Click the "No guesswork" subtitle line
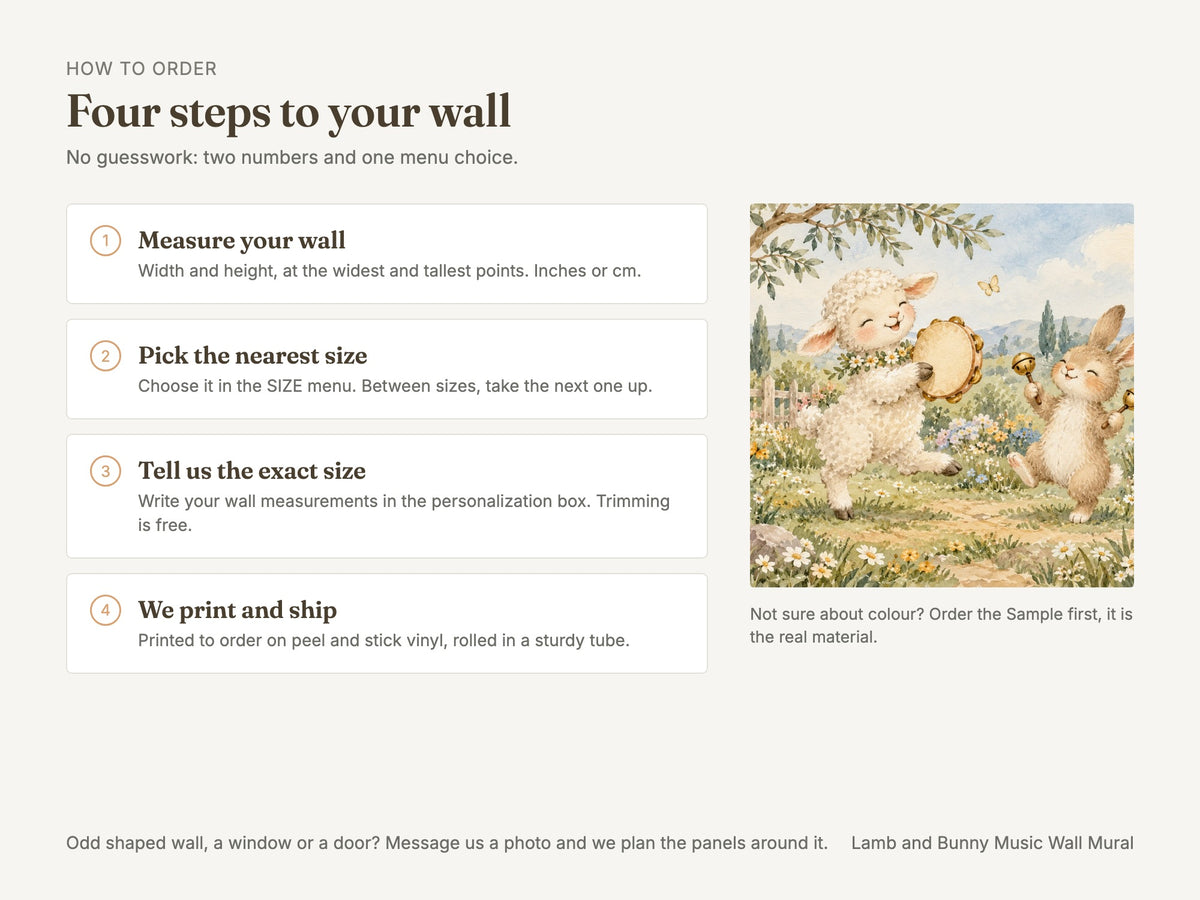1200x900 pixels. pyautogui.click(x=292, y=158)
